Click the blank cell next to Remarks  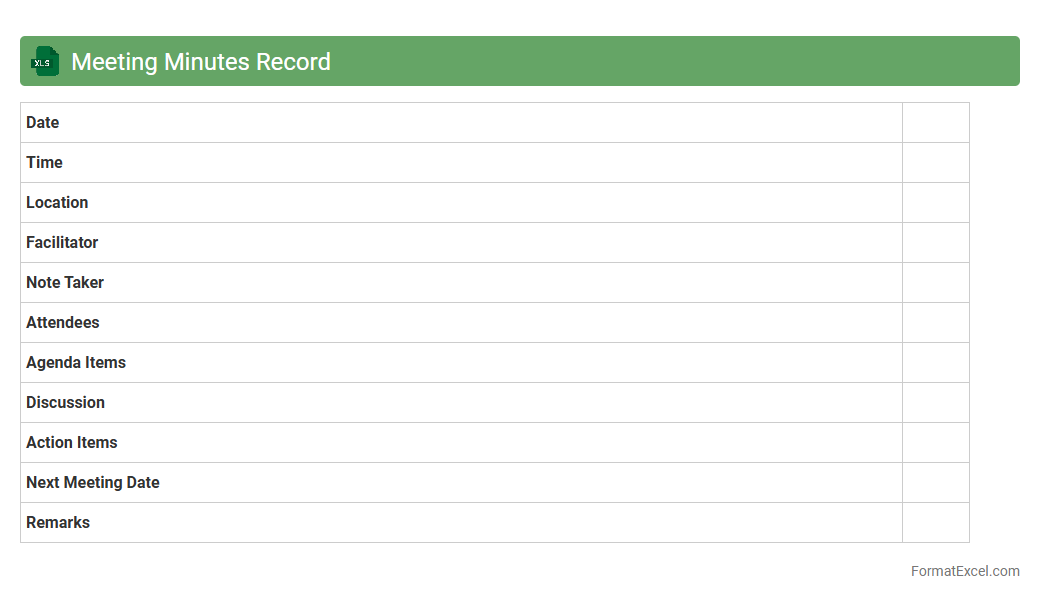935,523
